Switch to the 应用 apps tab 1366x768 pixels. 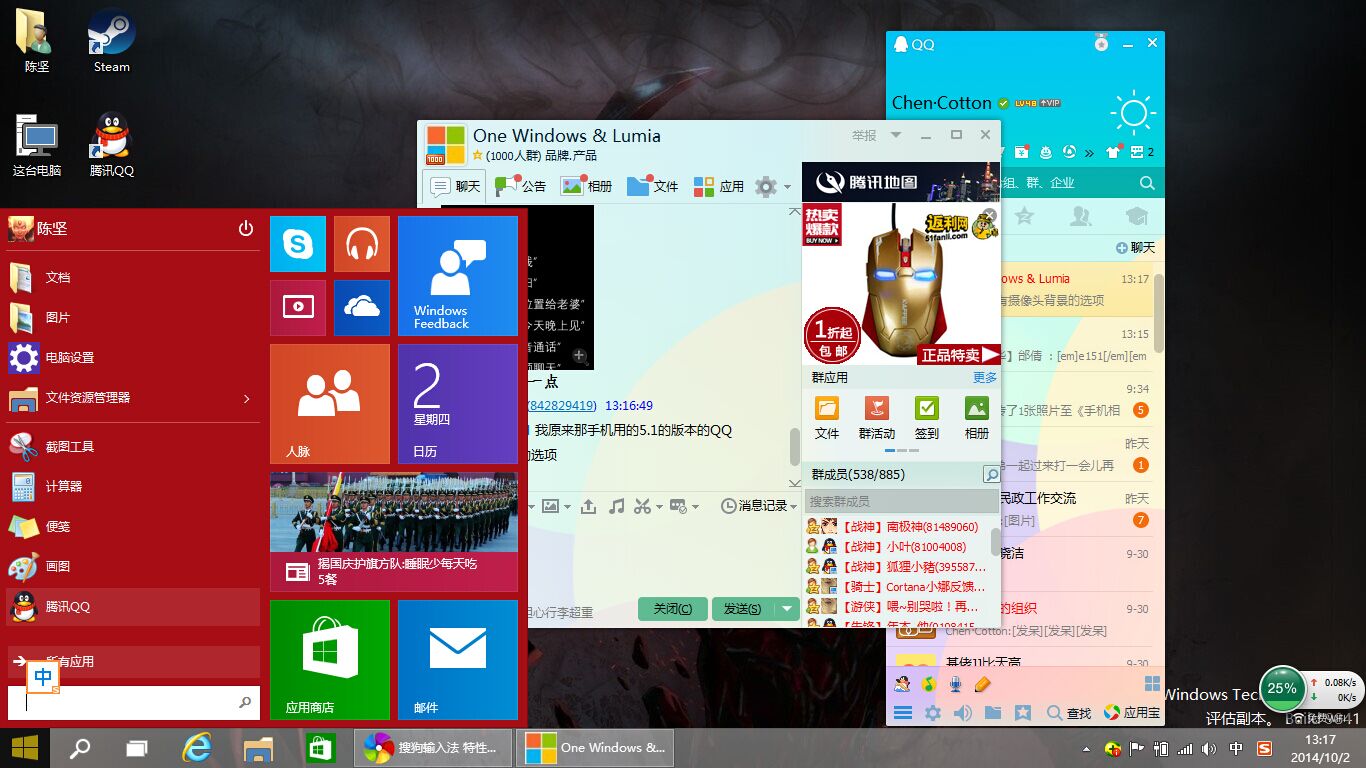tap(718, 186)
